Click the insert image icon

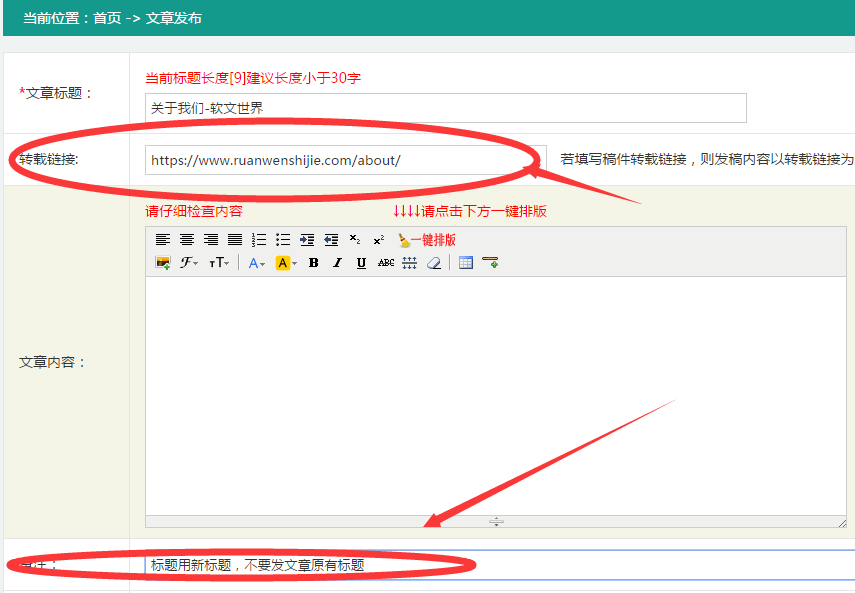163,263
